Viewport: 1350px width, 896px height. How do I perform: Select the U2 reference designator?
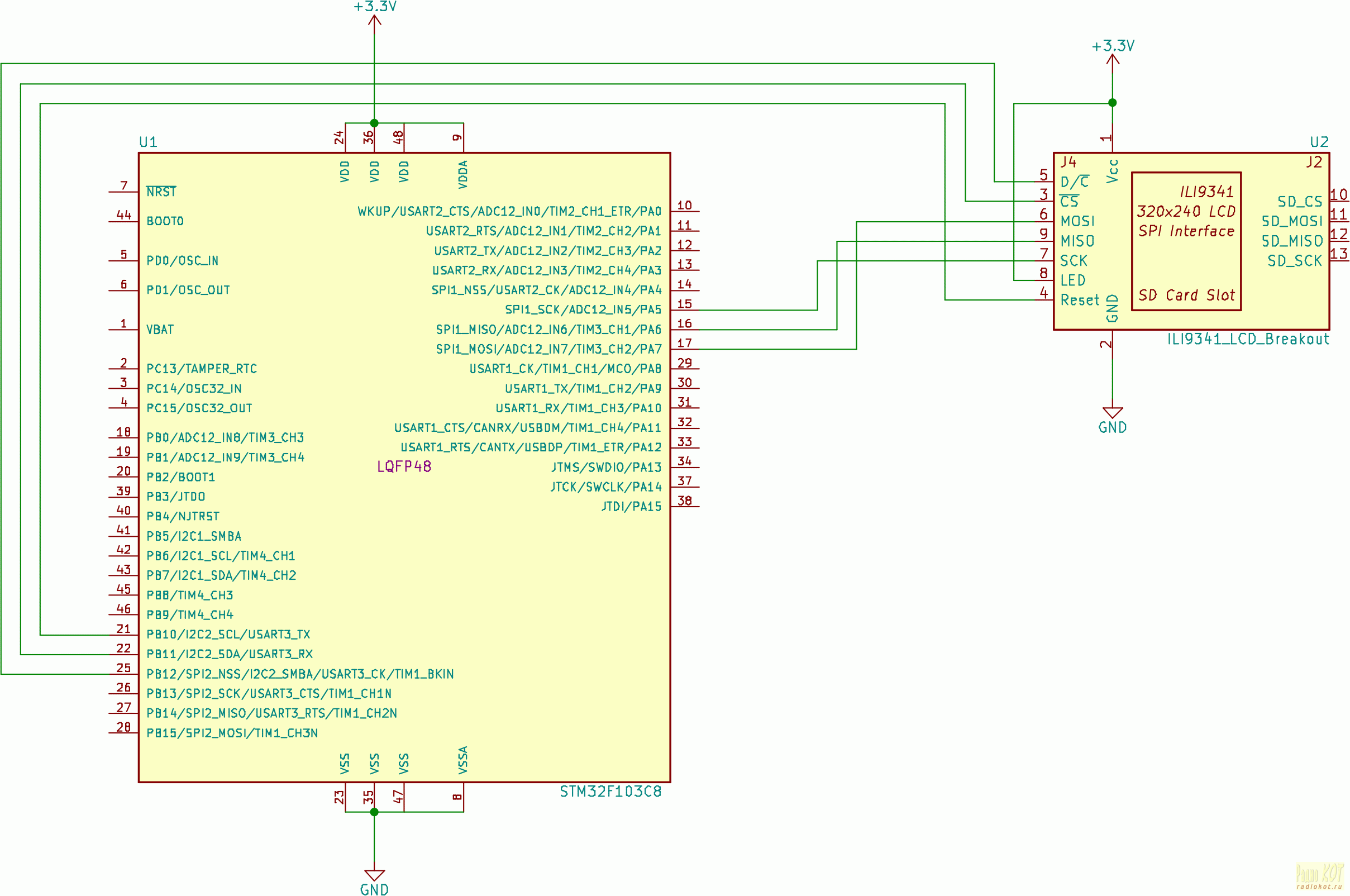pos(1319,142)
